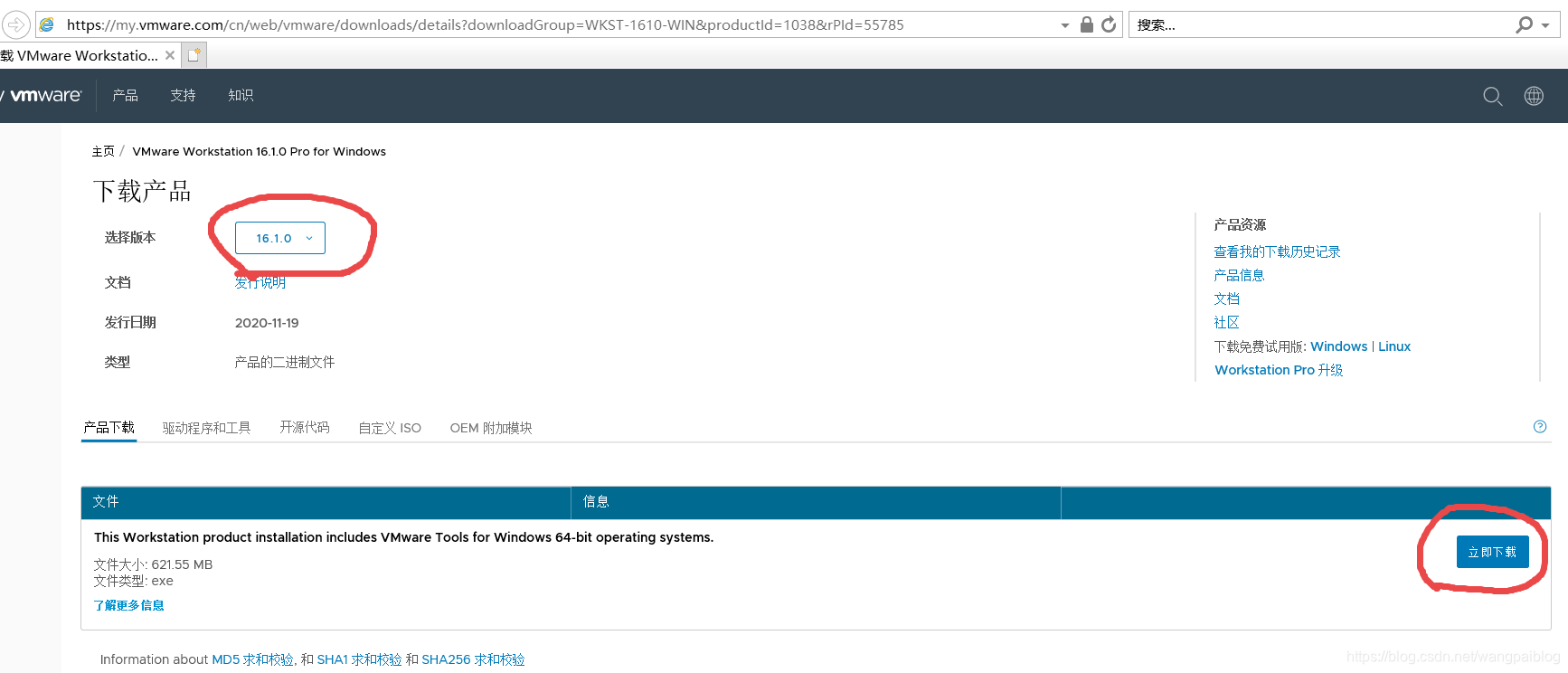
Task: Click the Windows free trial link
Action: click(1338, 346)
